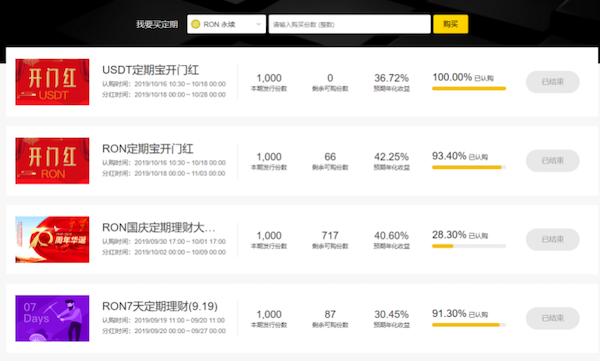Open the 07 Days purple thumbnail
Image resolution: width=600 pixels, height=361 pixels.
click(52, 319)
